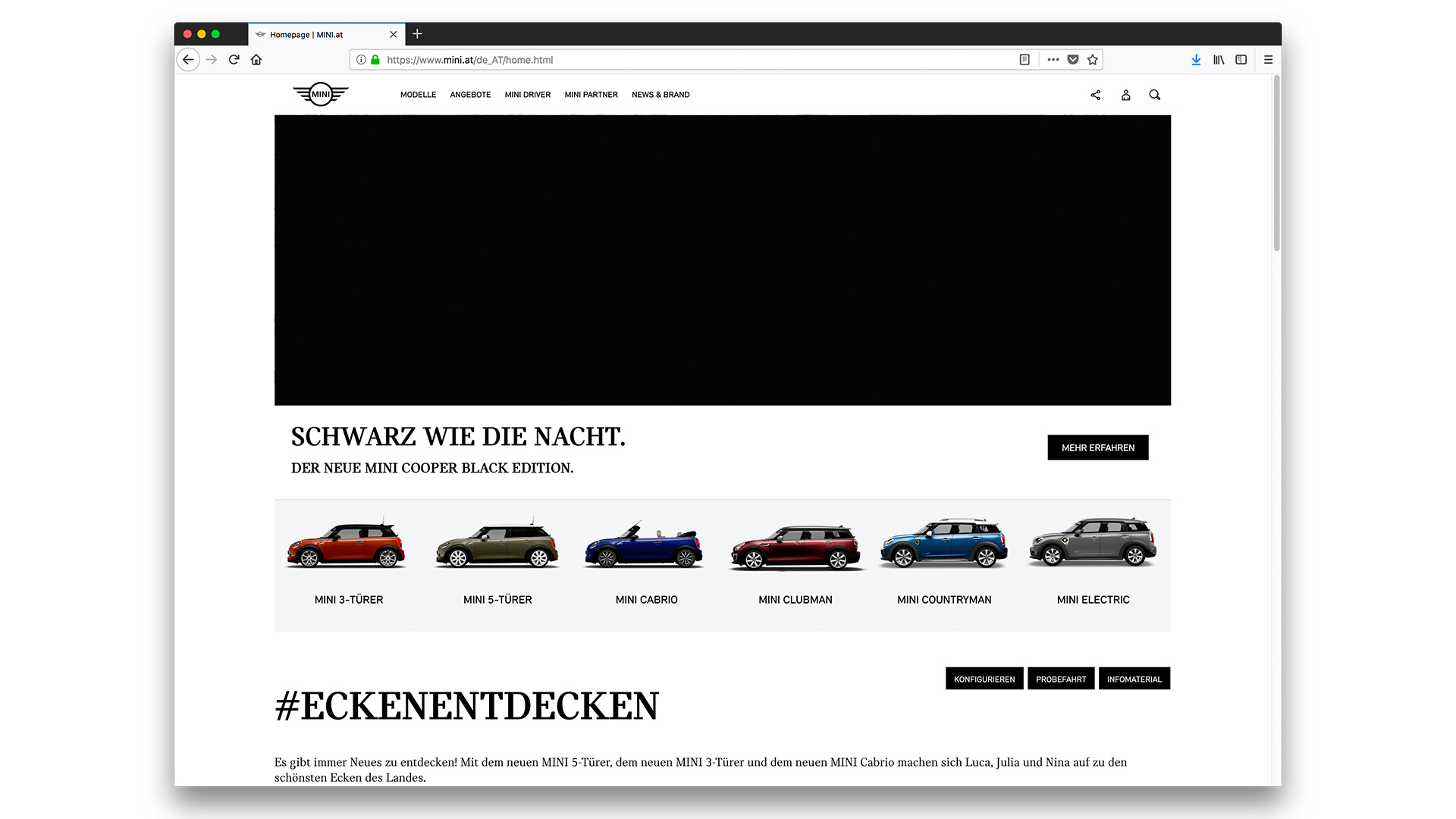Viewport: 1456px width, 819px height.
Task: Click DER NEUE MINI COOPER BLACK EDITION subtitle
Action: [432, 468]
